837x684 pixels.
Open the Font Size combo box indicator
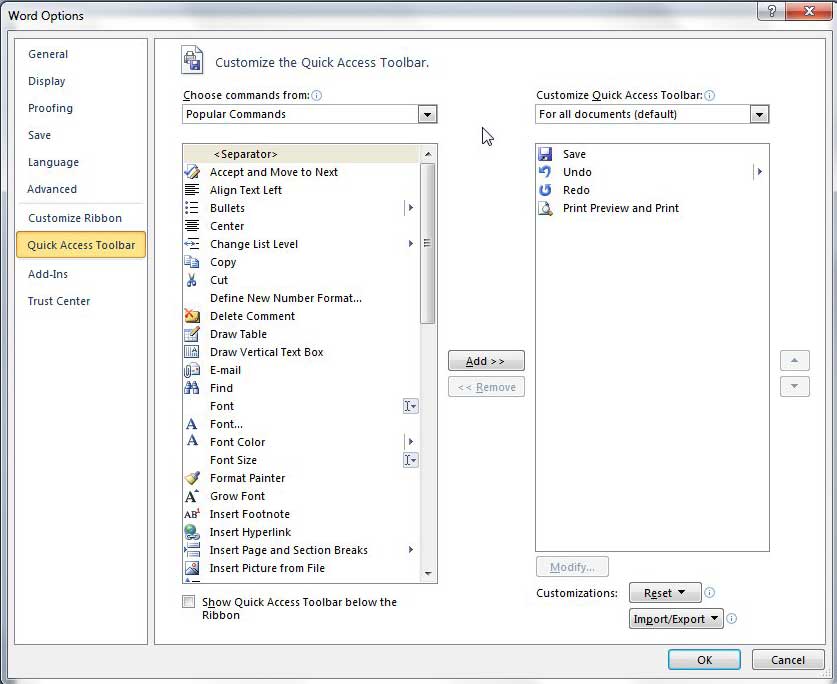[410, 460]
